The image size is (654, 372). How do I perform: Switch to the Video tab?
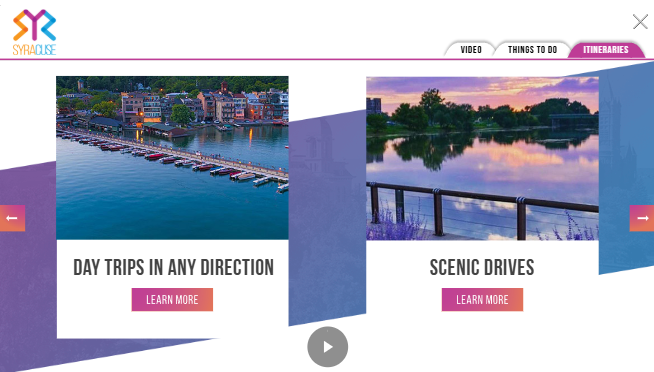pyautogui.click(x=471, y=50)
